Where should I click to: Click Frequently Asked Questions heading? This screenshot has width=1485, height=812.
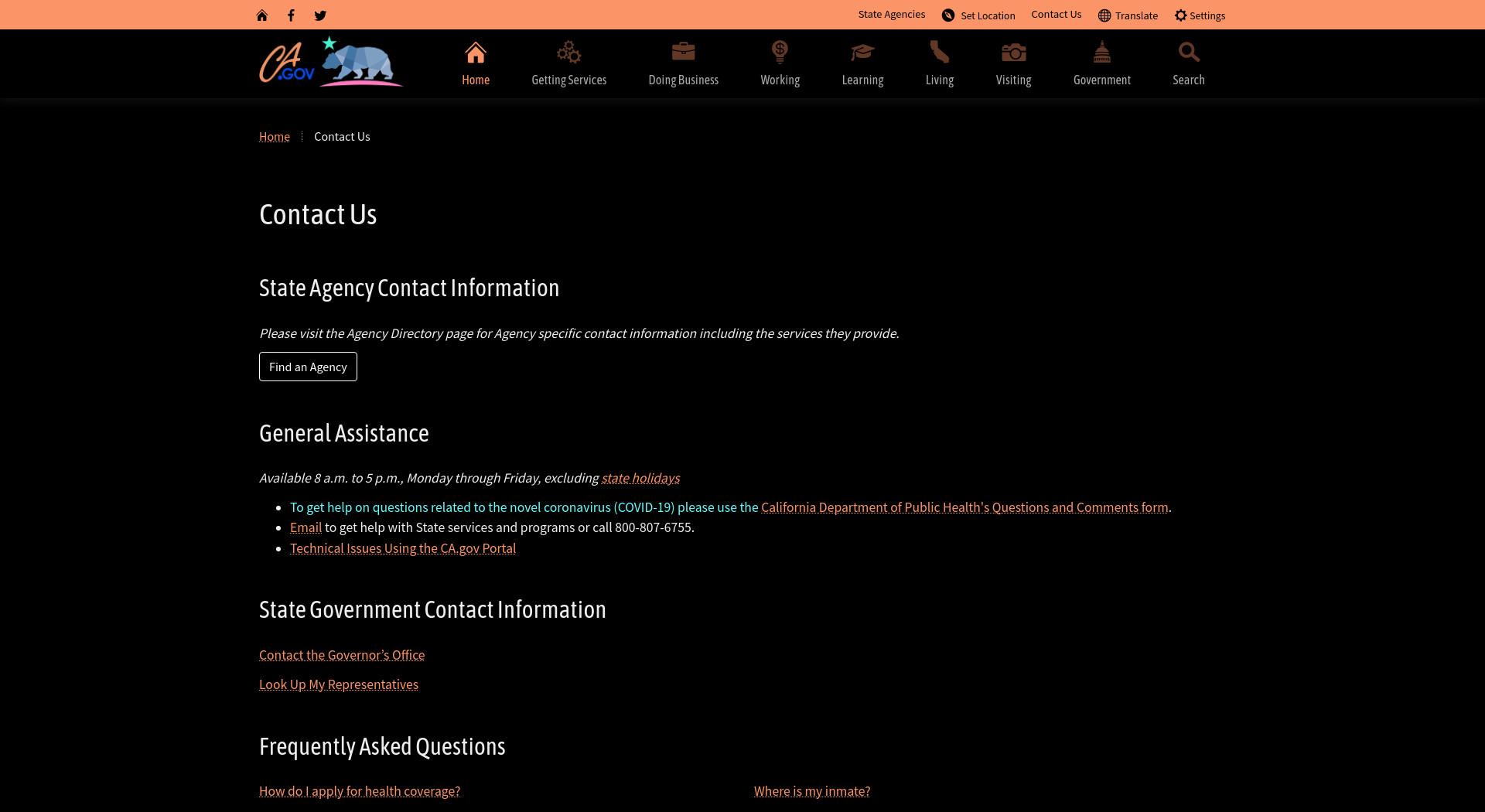coord(382,746)
